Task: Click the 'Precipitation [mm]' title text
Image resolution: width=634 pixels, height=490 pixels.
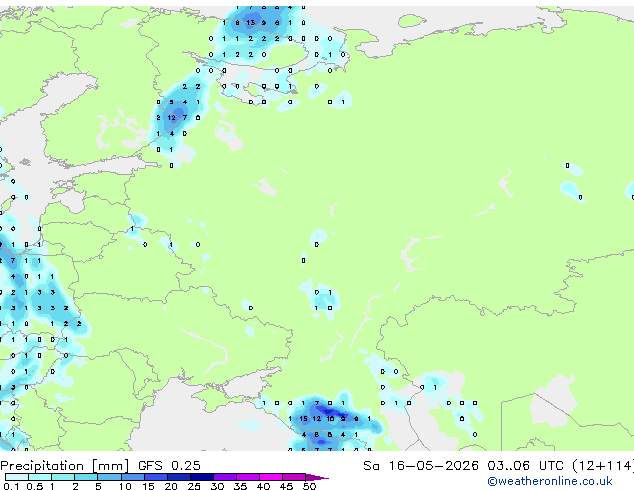Action: point(65,466)
